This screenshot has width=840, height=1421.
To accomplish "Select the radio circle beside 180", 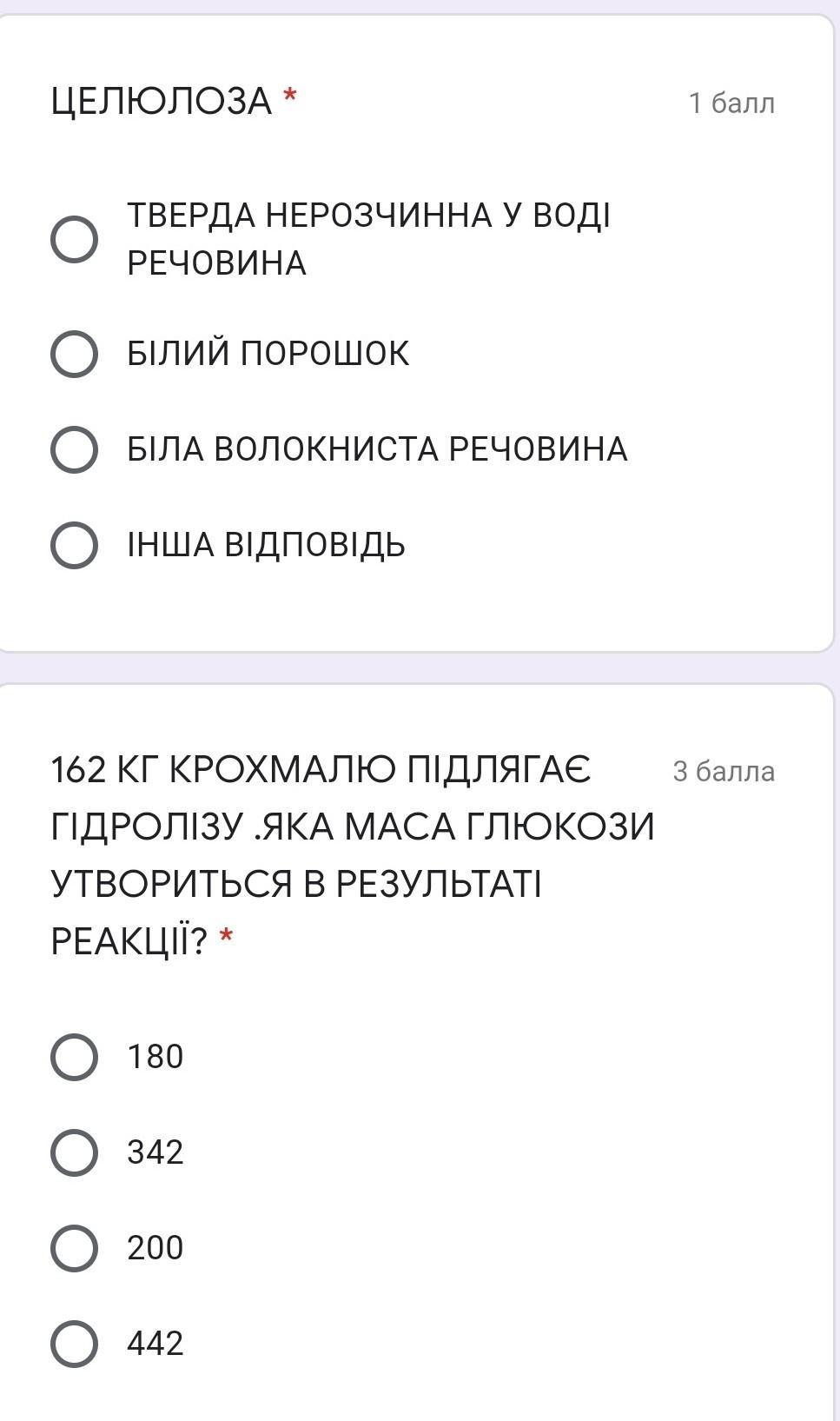I will 74,1057.
